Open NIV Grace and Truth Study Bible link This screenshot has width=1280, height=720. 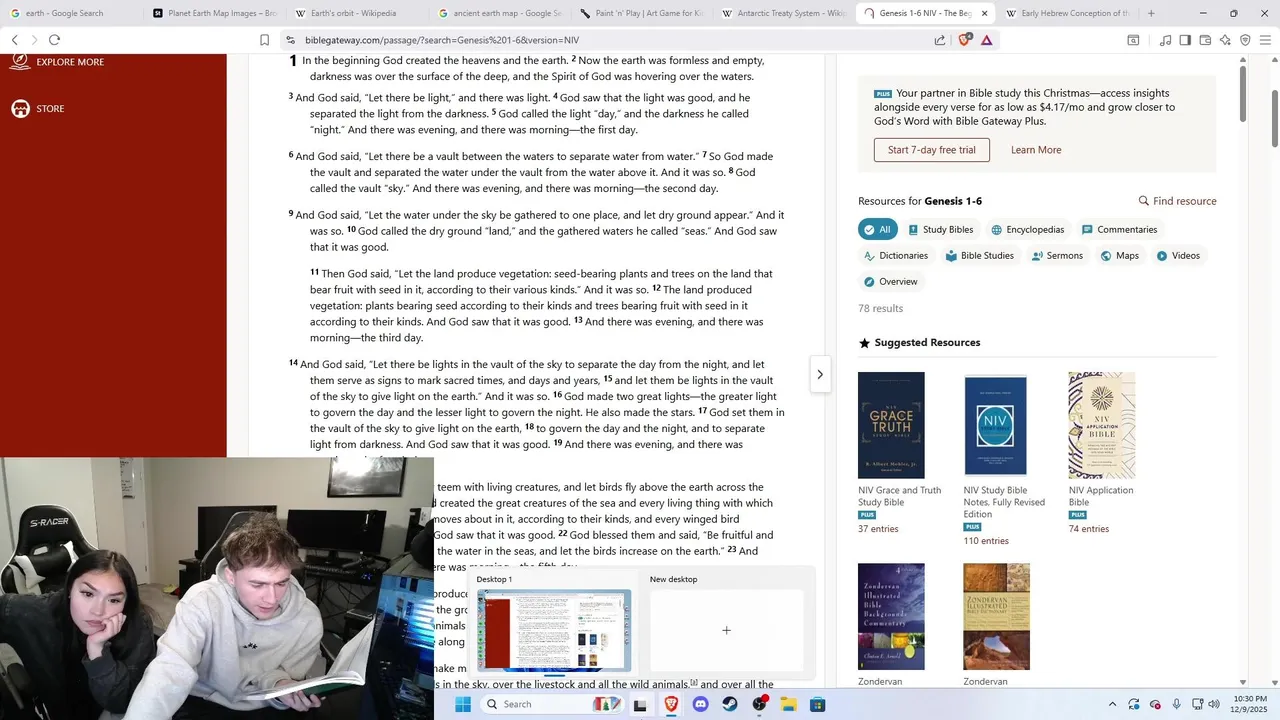pos(899,496)
